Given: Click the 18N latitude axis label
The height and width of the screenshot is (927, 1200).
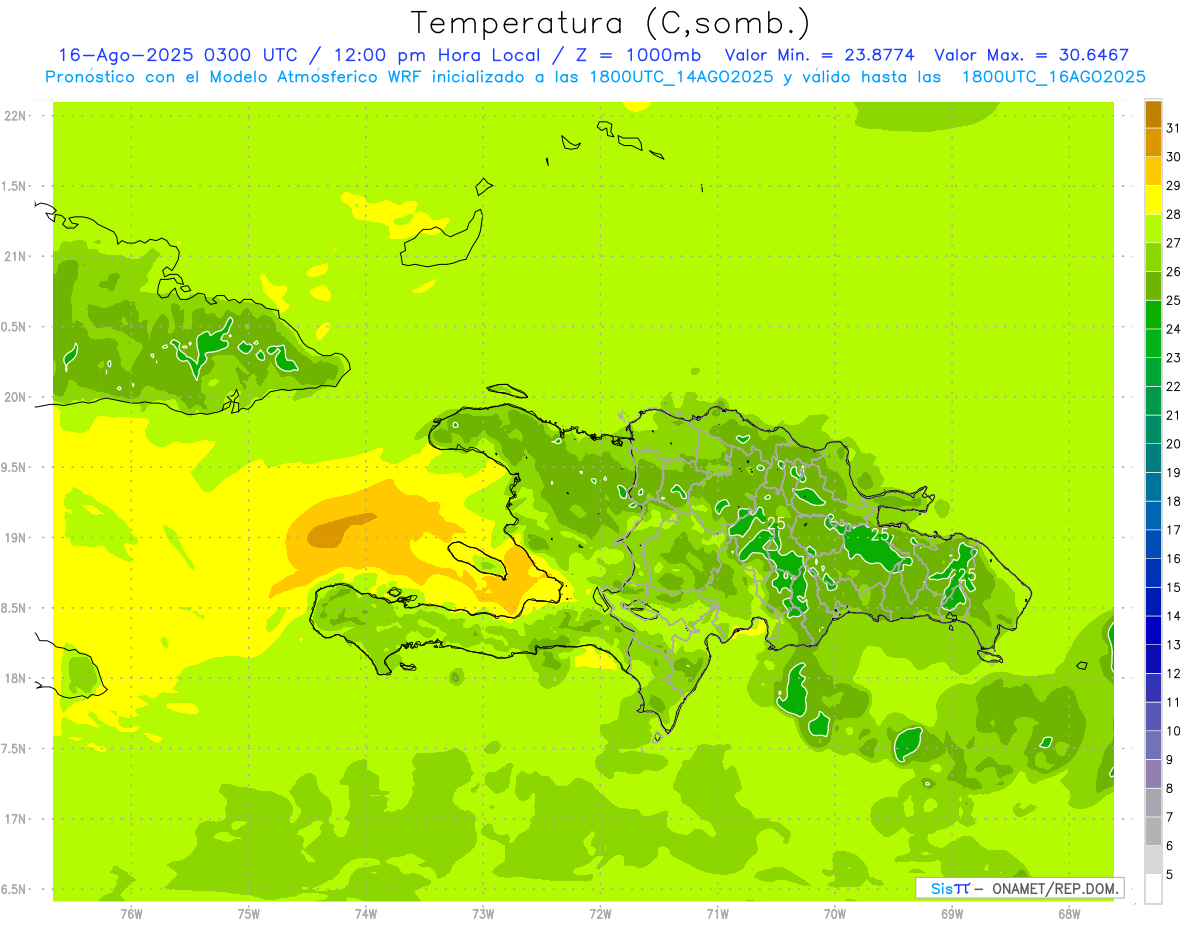Looking at the screenshot, I should [x=16, y=679].
